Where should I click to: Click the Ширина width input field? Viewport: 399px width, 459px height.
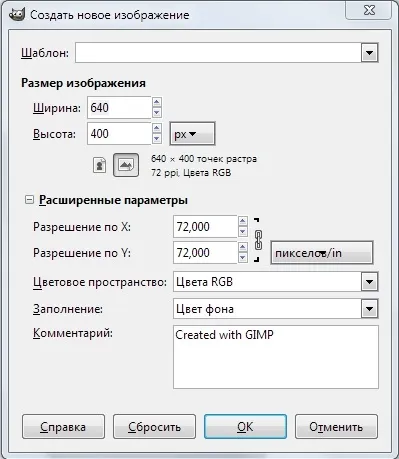click(119, 108)
